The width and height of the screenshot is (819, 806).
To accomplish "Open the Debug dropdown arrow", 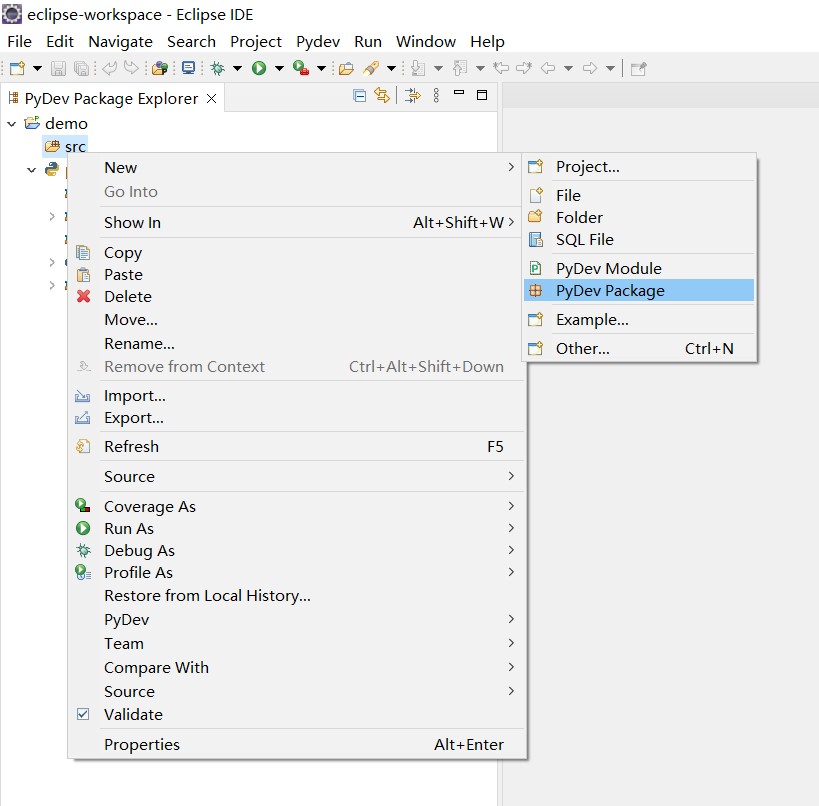I will (x=237, y=68).
